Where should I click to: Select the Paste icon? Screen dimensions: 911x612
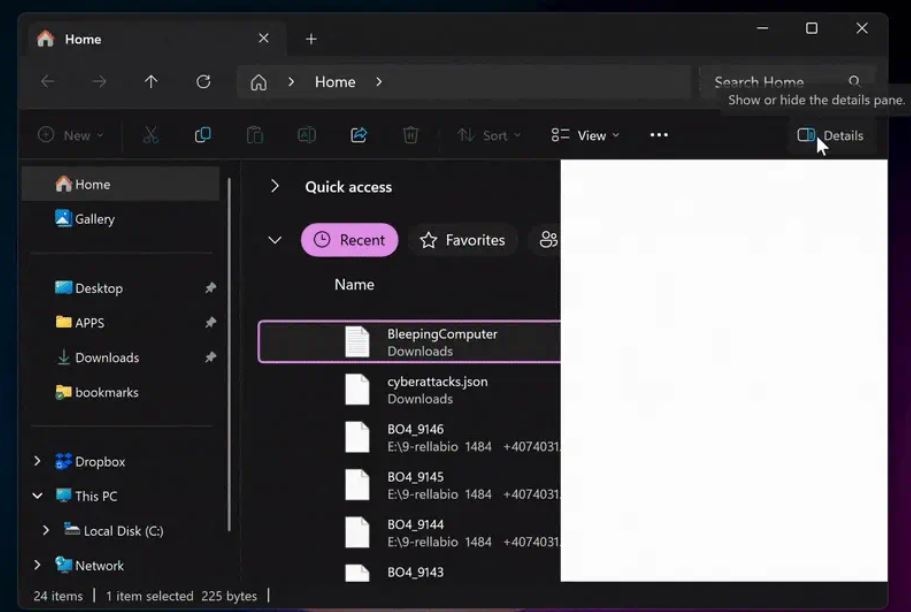click(x=255, y=134)
